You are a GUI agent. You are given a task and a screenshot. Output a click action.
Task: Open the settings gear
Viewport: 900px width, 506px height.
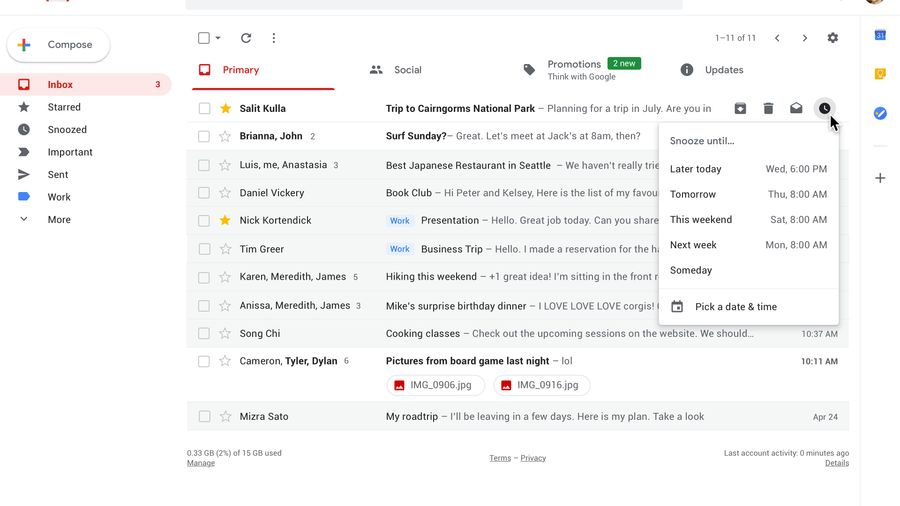click(833, 38)
